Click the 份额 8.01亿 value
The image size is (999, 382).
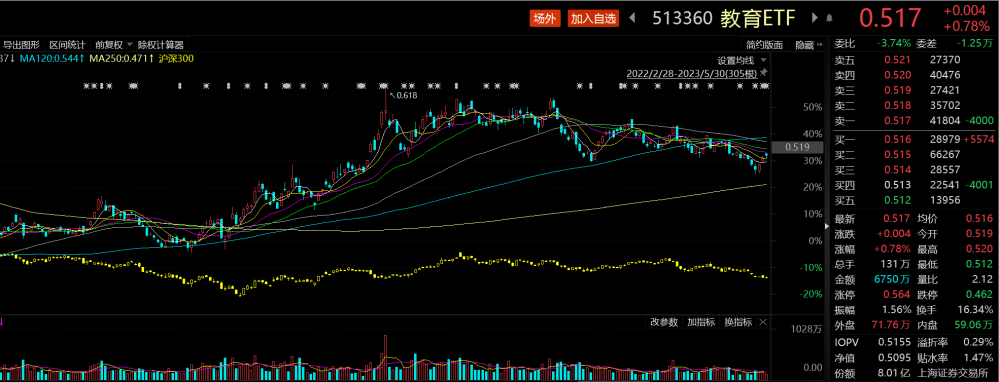coord(894,374)
